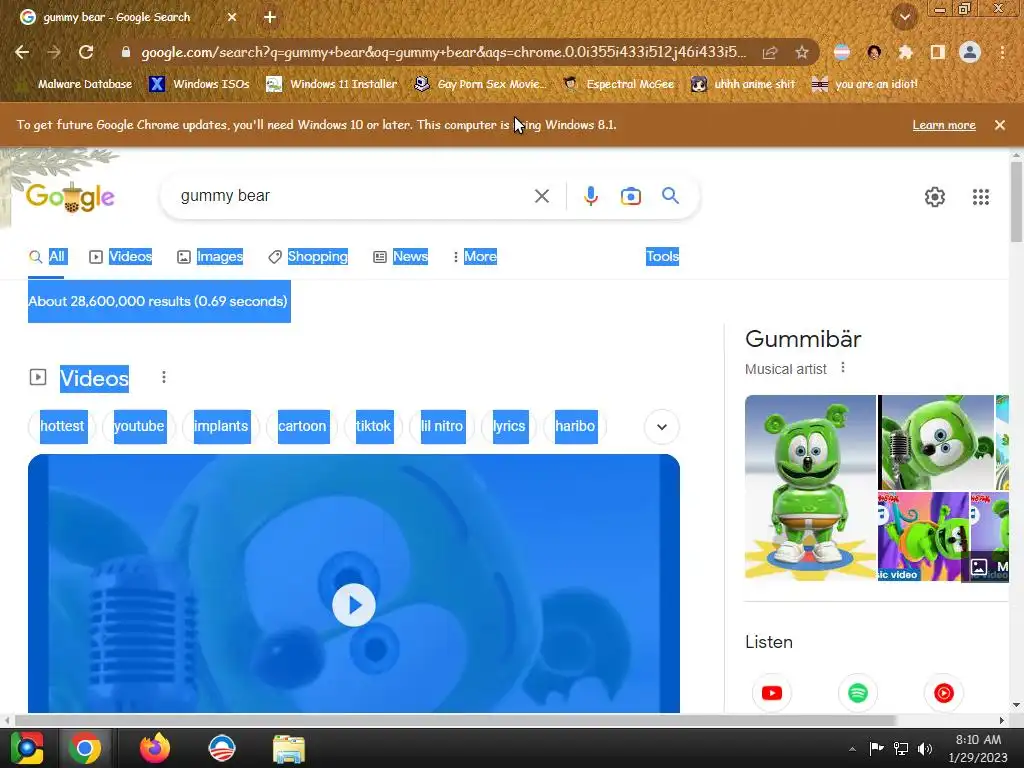Show hidden system tray icons

pos(852,749)
